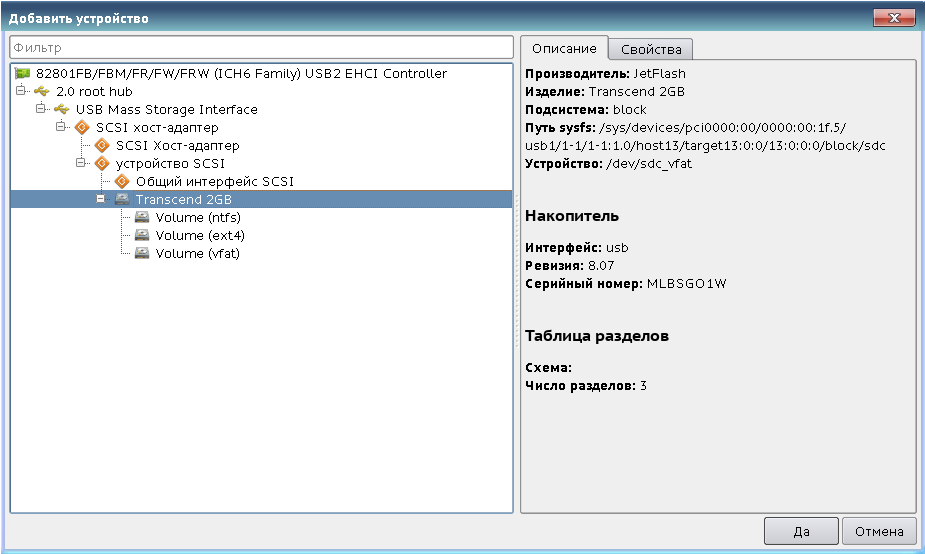Click the Число разделов: 3 line
The width and height of the screenshot is (925, 554).
586,386
